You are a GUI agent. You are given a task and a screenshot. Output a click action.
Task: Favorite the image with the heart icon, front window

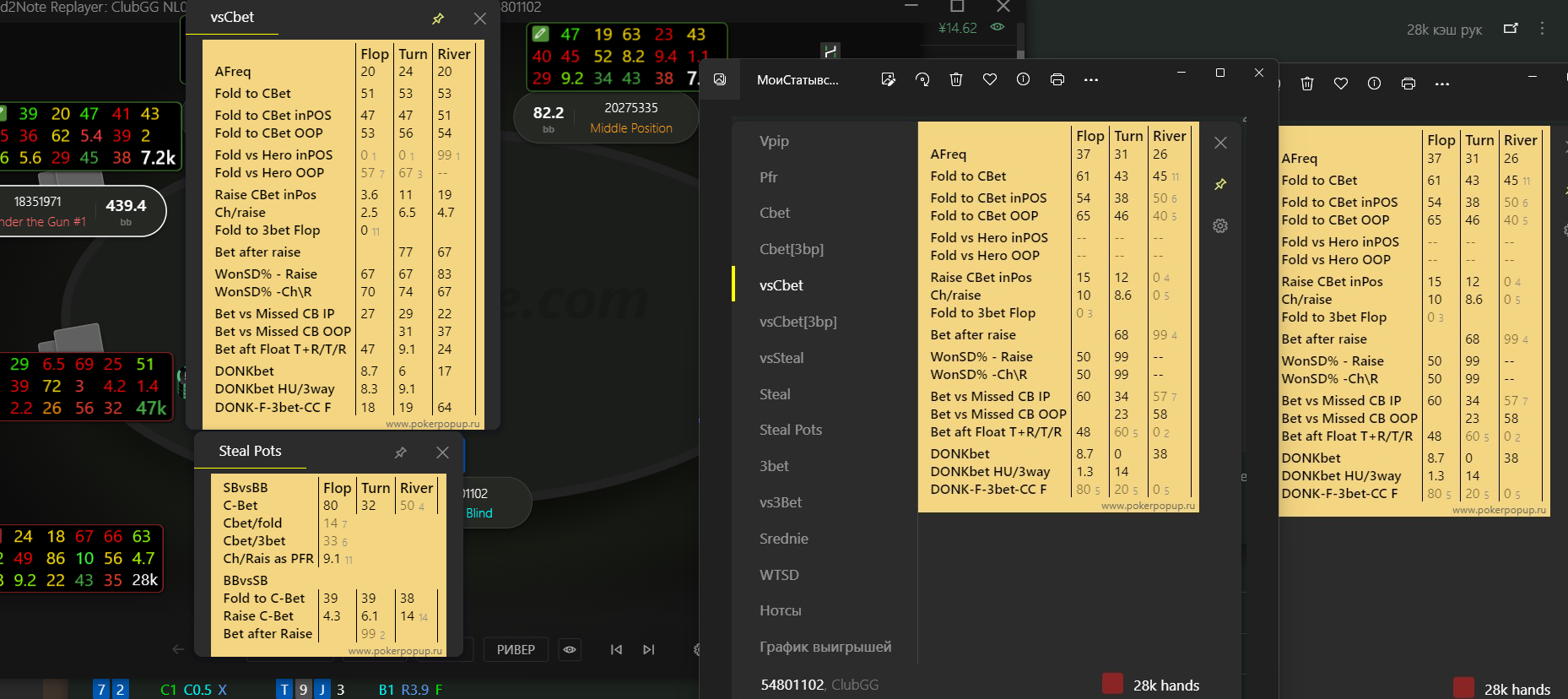pyautogui.click(x=990, y=79)
